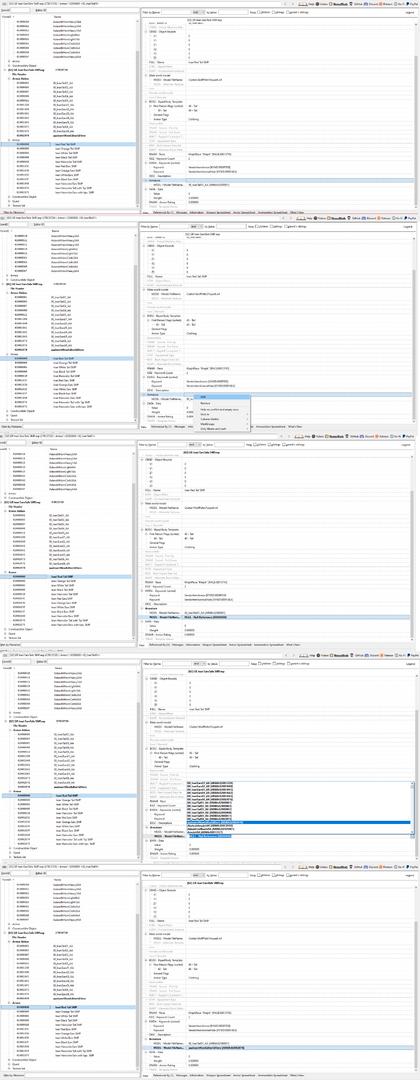The height and width of the screenshot is (1080, 420).
Task: Open Discord icon in the open-dropdown-list screenshot
Action: click(x=371, y=655)
